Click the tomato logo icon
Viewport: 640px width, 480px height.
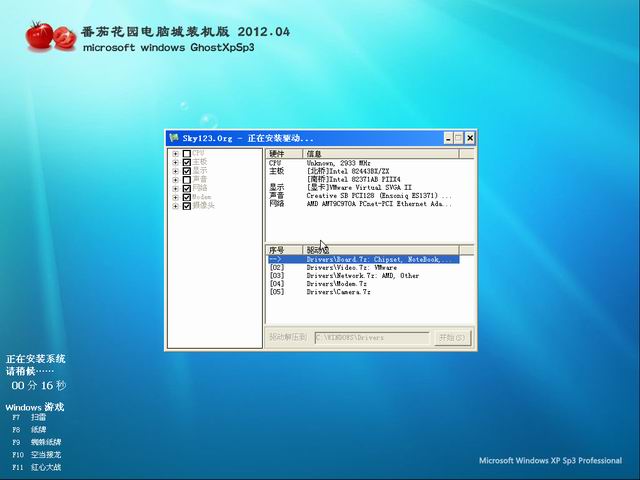pos(51,37)
